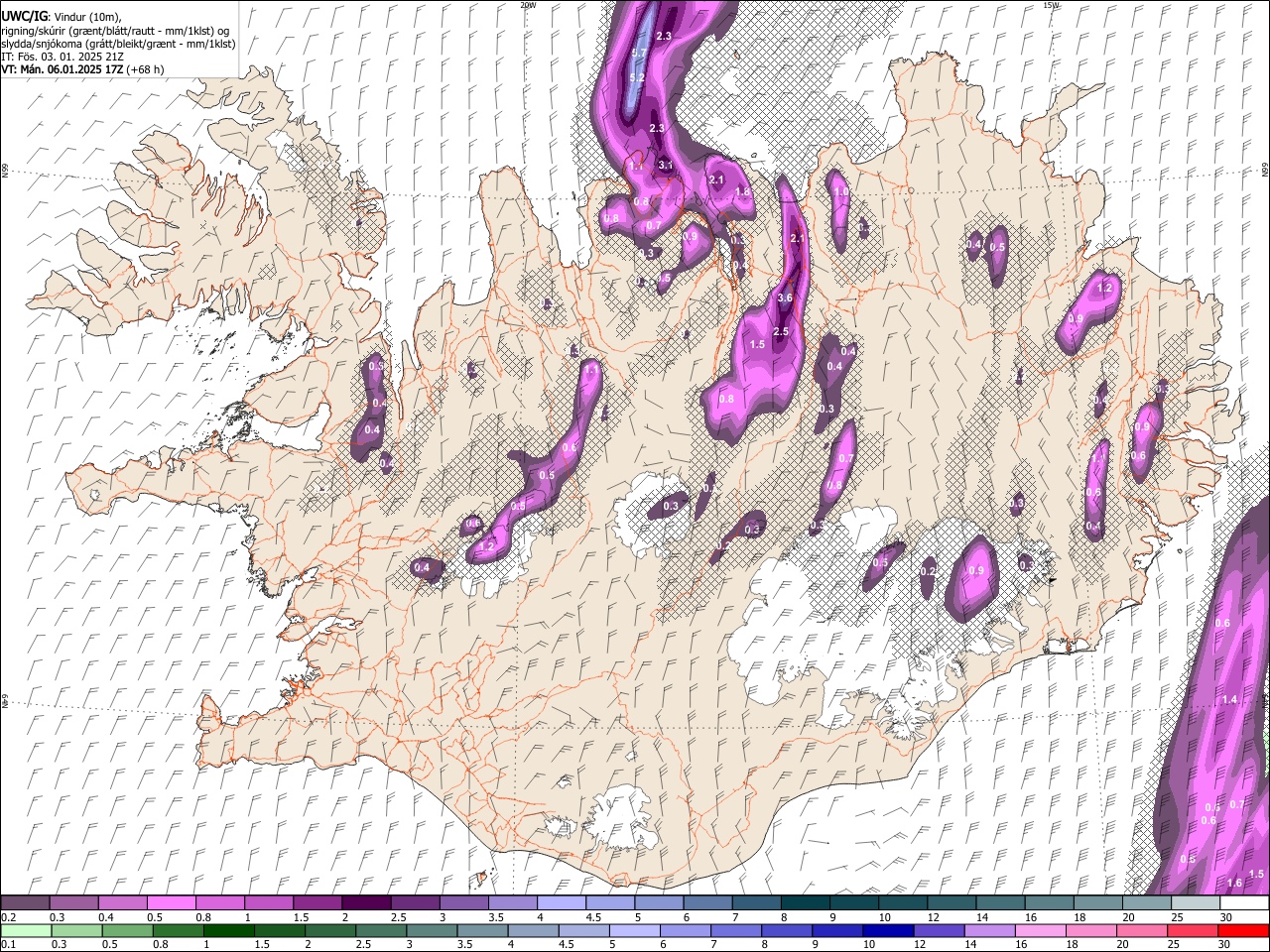Pick the darkest purple 2 swatch in upper scale
Image resolution: width=1270 pixels, height=952 pixels.
pos(365,902)
